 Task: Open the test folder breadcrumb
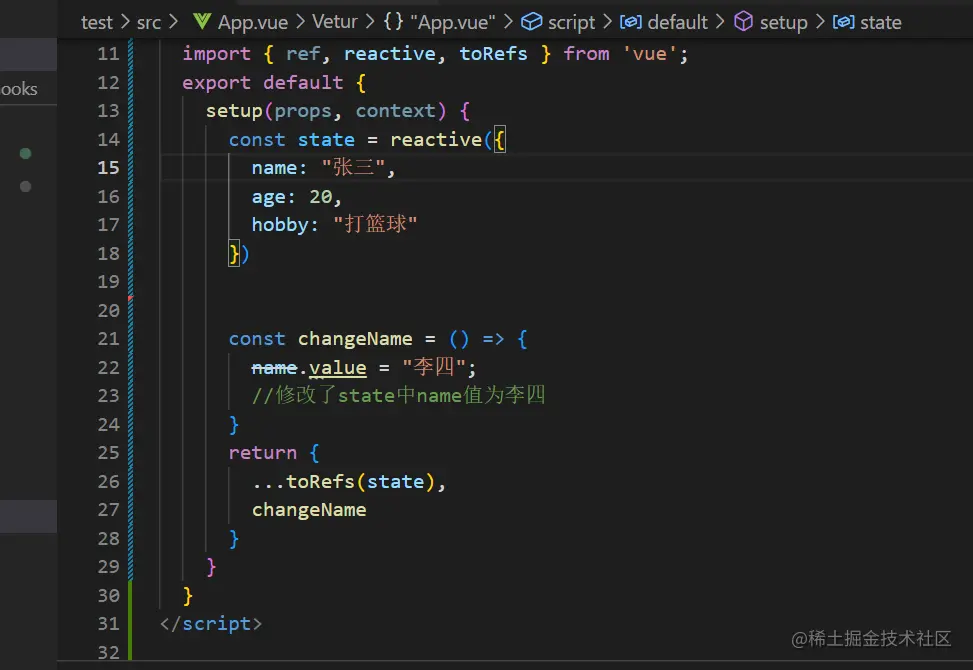click(97, 22)
